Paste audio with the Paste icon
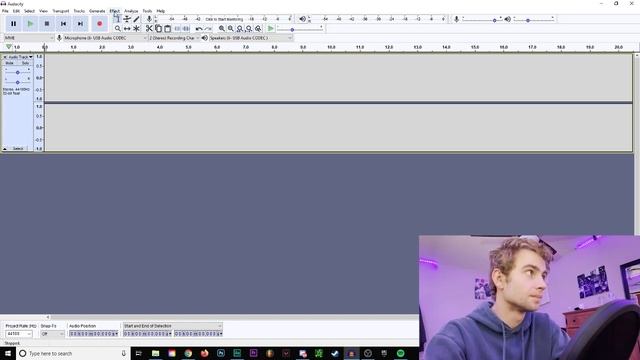This screenshot has width=640, height=360. [167, 29]
